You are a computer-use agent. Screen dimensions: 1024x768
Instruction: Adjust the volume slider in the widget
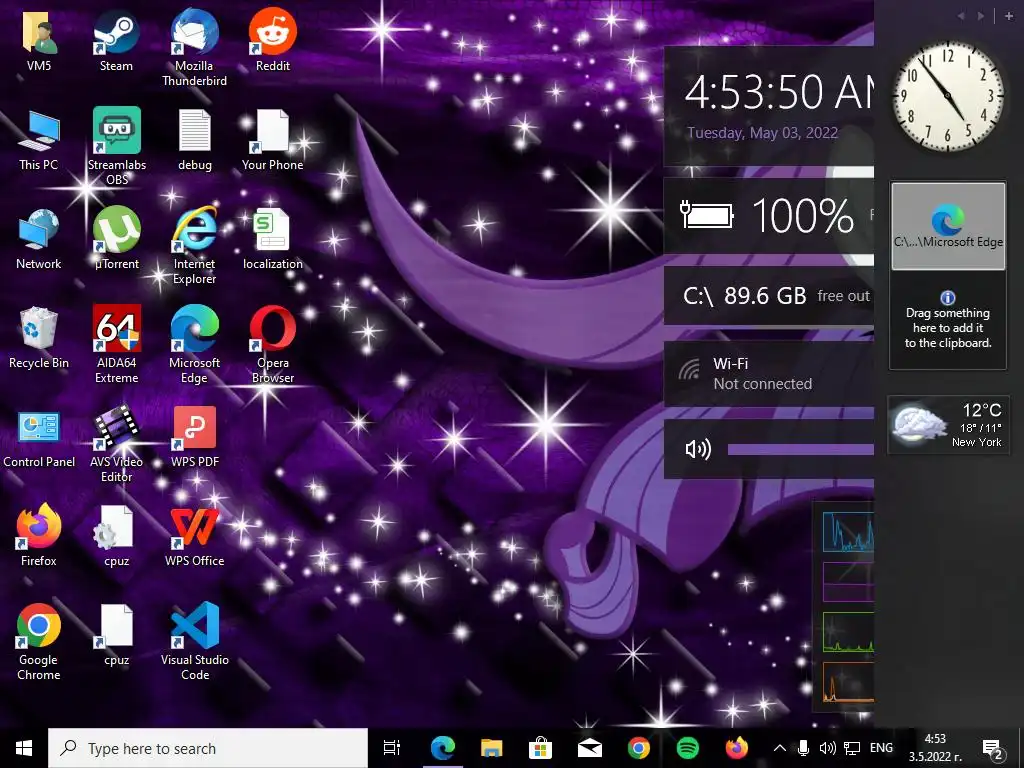click(x=801, y=449)
